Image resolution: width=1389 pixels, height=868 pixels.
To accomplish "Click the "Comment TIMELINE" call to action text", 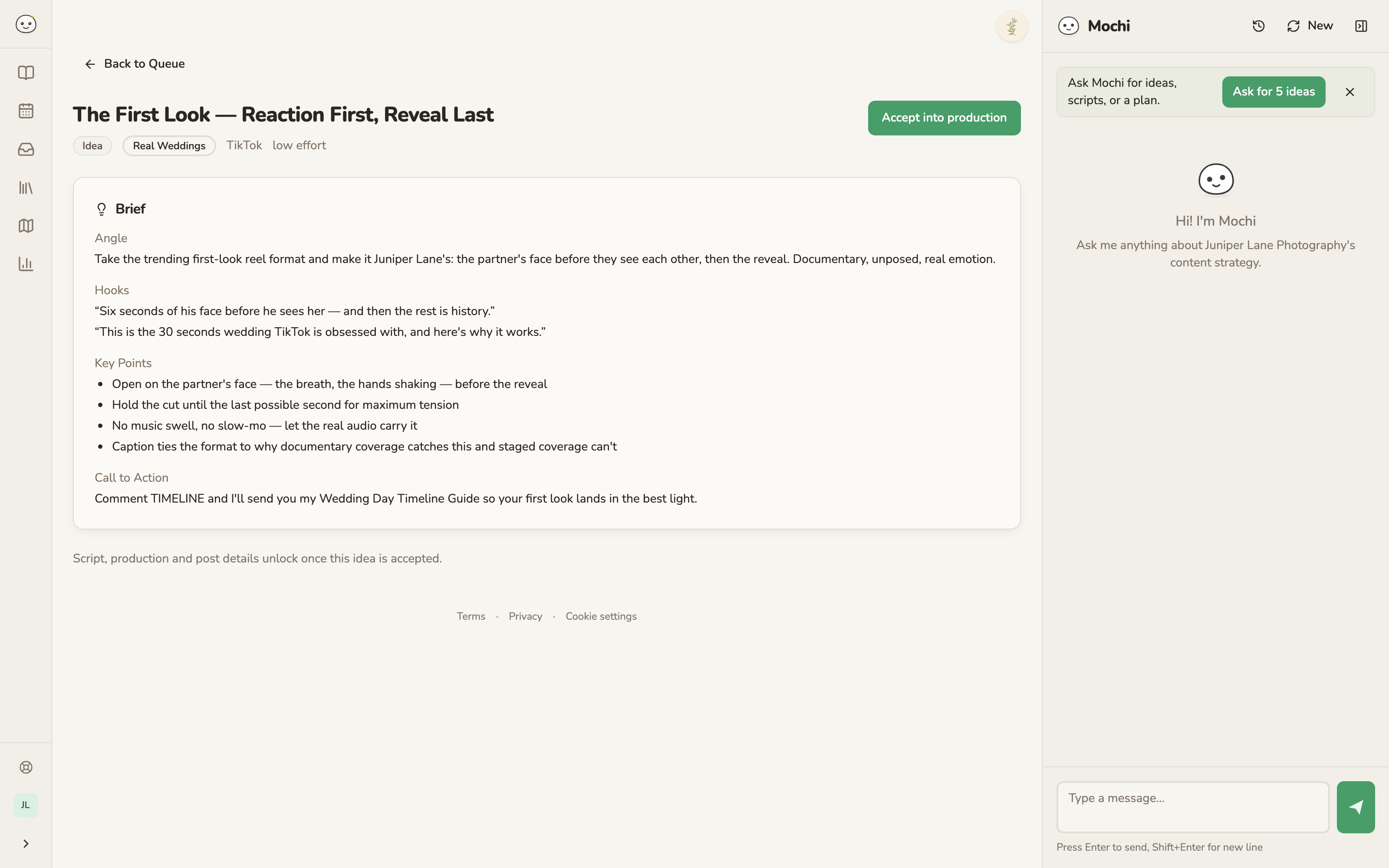I will (x=396, y=499).
